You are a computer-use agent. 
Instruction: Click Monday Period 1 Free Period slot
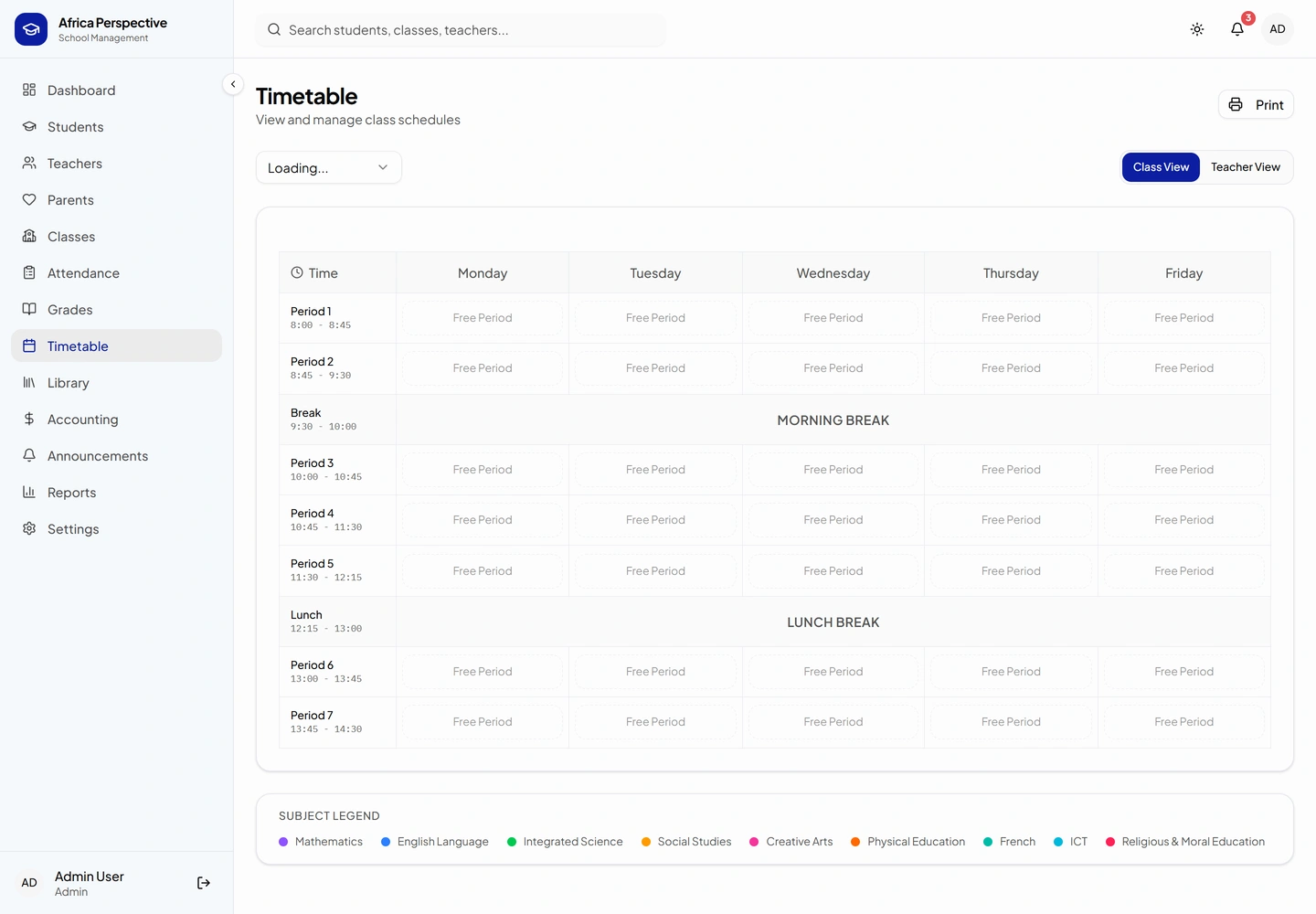point(483,318)
